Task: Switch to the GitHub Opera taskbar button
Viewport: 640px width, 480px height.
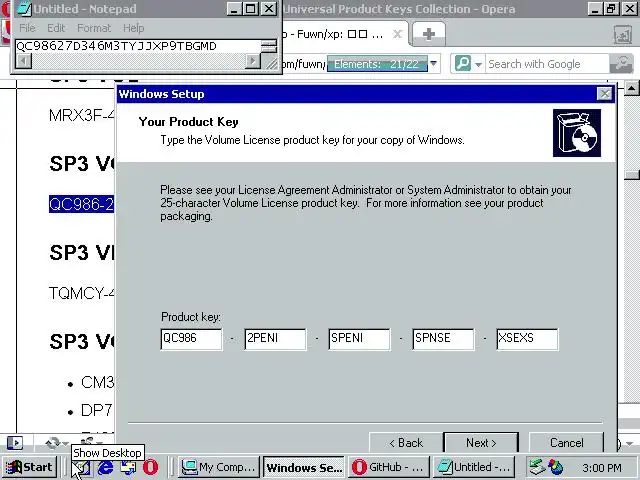Action: [x=389, y=467]
